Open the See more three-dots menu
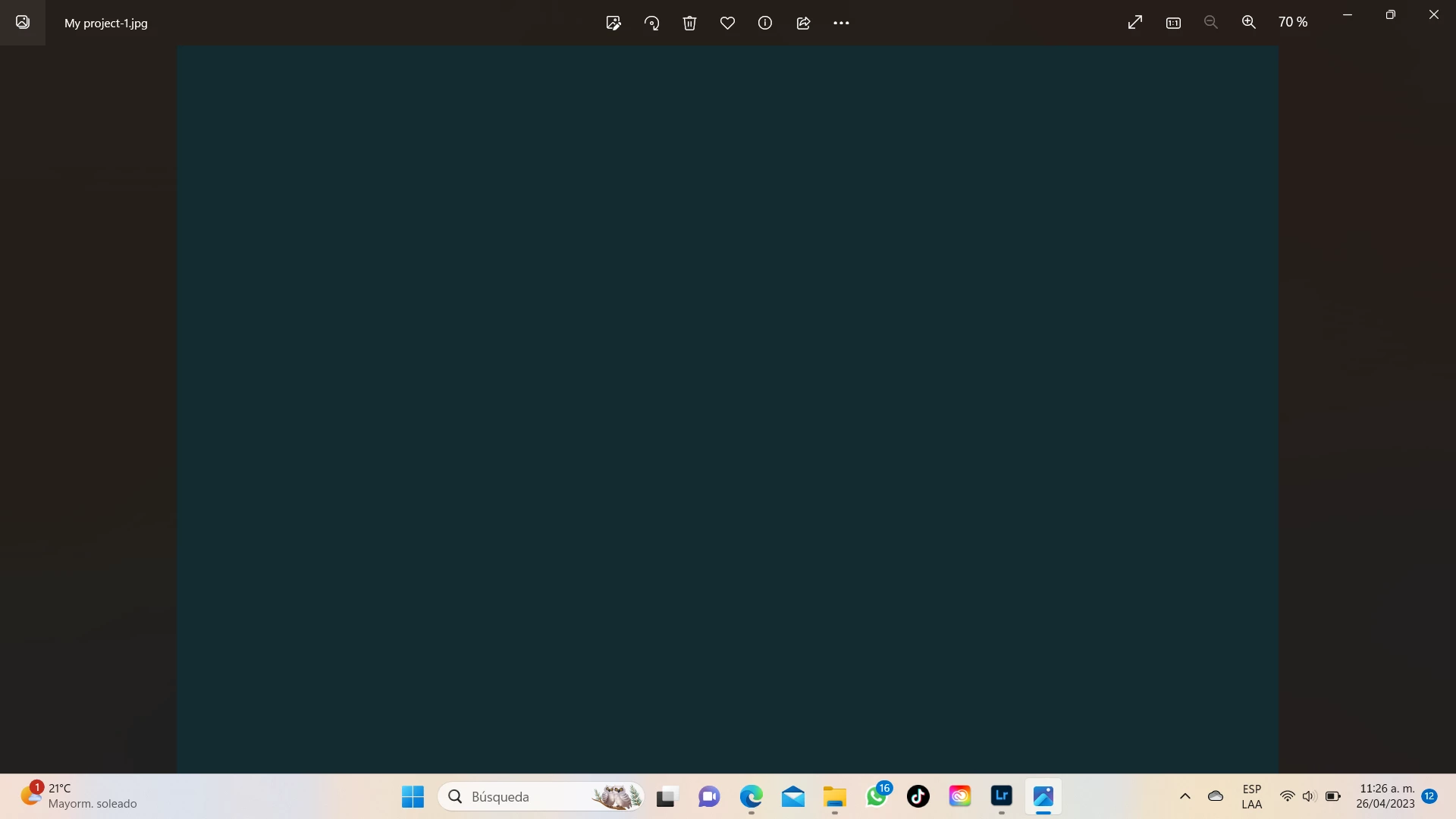Image resolution: width=1456 pixels, height=819 pixels. [x=841, y=23]
